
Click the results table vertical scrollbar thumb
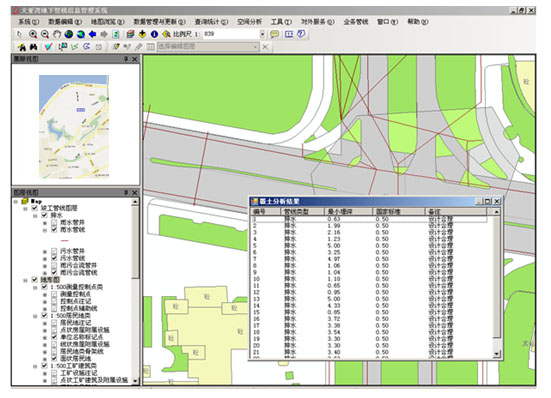496,278
